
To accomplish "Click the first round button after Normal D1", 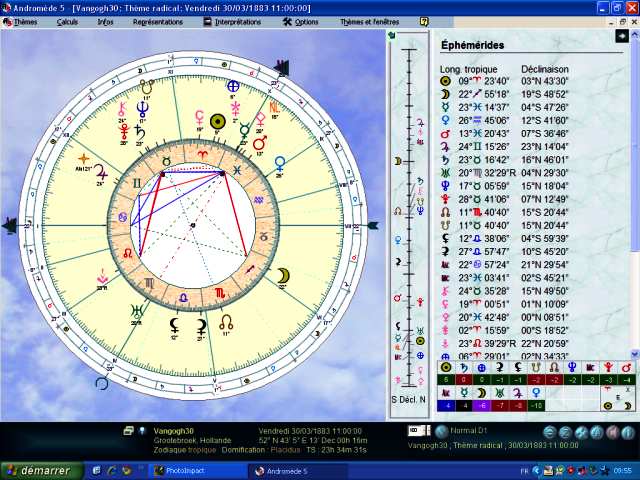I will tap(550, 432).
